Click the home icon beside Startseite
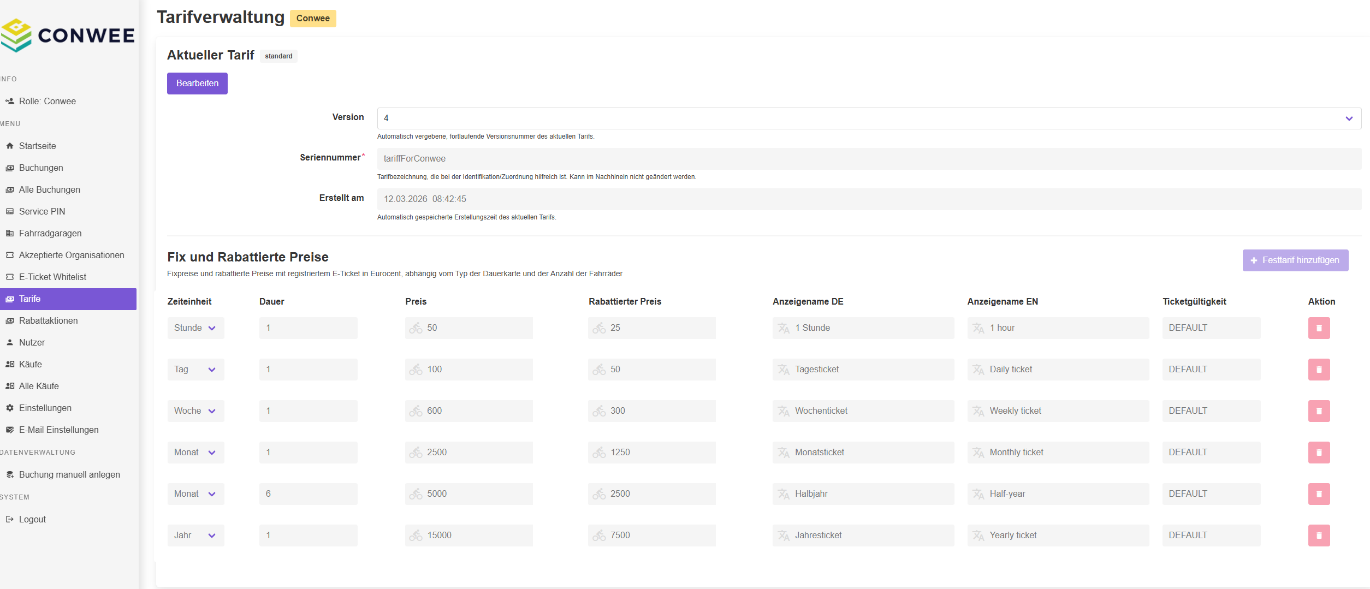Screen dimensions: 1370x589 [x=10, y=146]
